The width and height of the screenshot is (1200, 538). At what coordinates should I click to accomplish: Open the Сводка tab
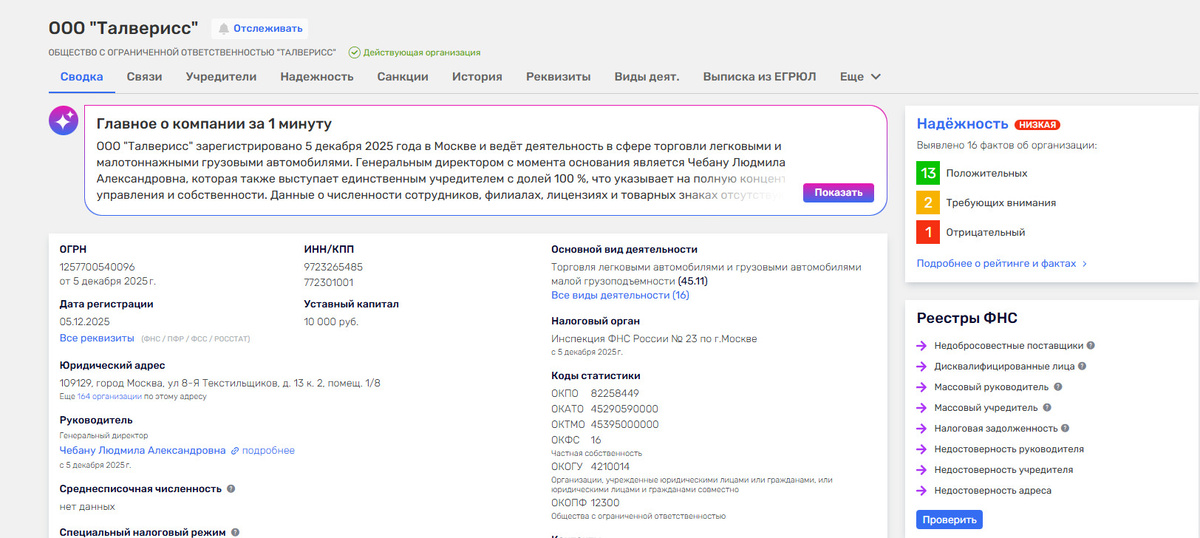[x=81, y=77]
